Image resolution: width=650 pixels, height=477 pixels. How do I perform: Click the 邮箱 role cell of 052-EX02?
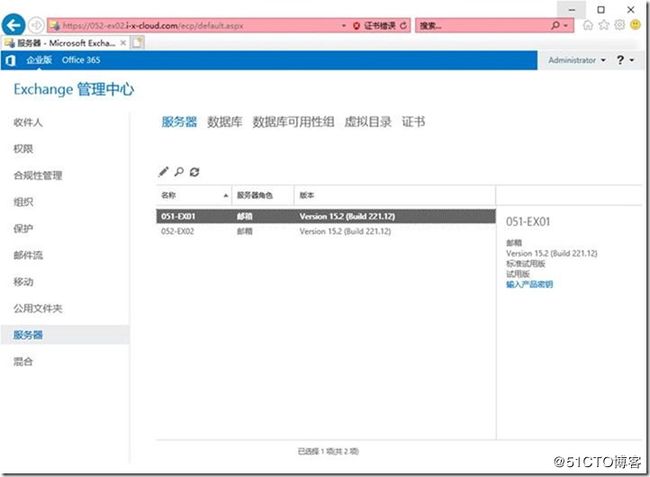[x=245, y=231]
